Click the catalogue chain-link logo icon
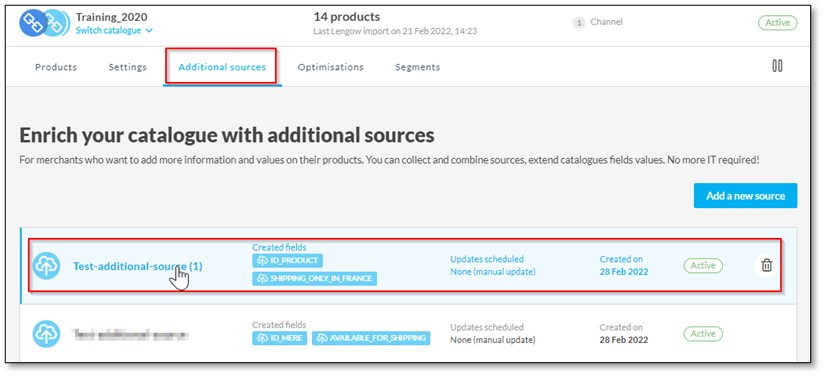824x376 pixels. point(44,23)
